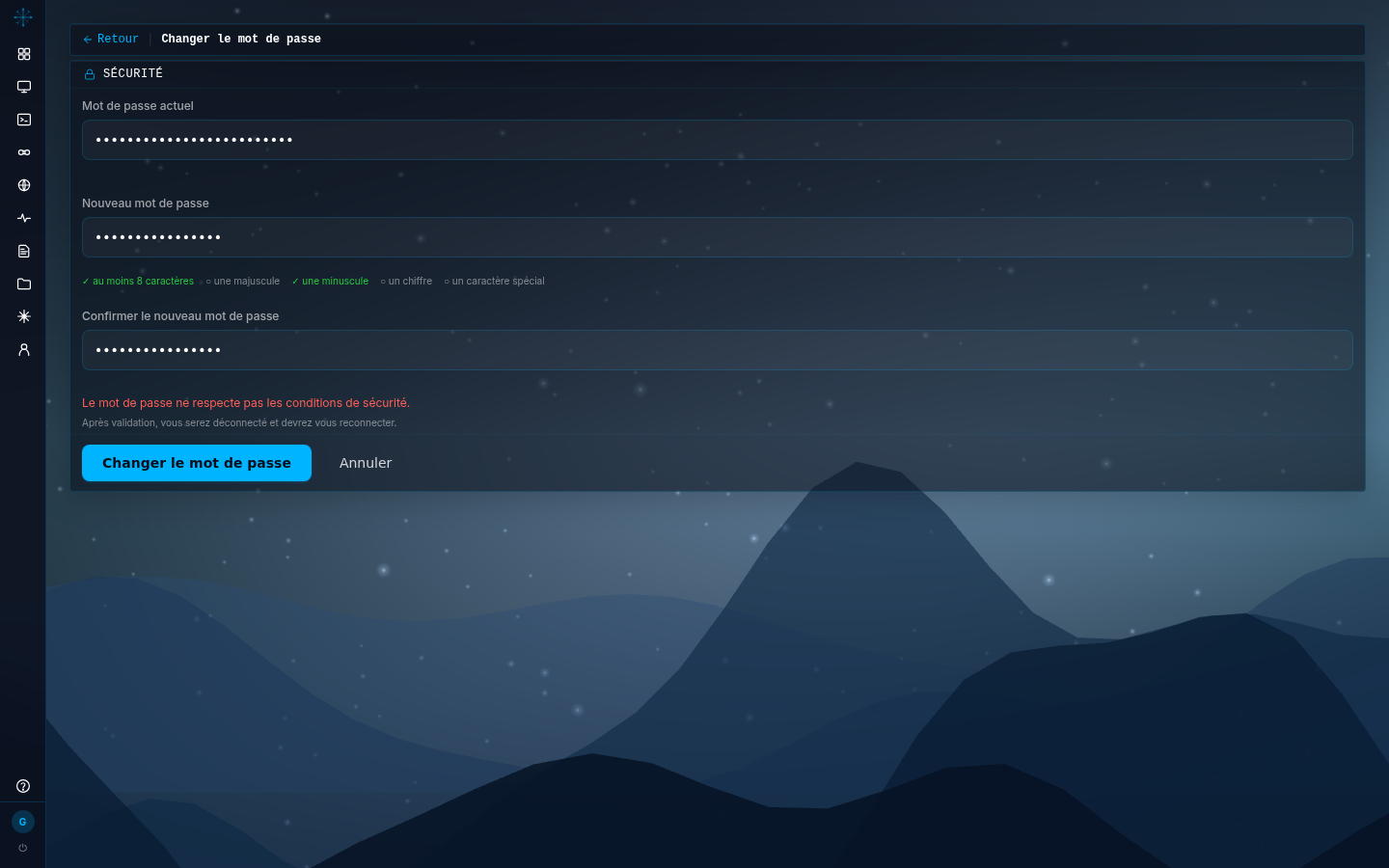Click the power logout icon

23,848
